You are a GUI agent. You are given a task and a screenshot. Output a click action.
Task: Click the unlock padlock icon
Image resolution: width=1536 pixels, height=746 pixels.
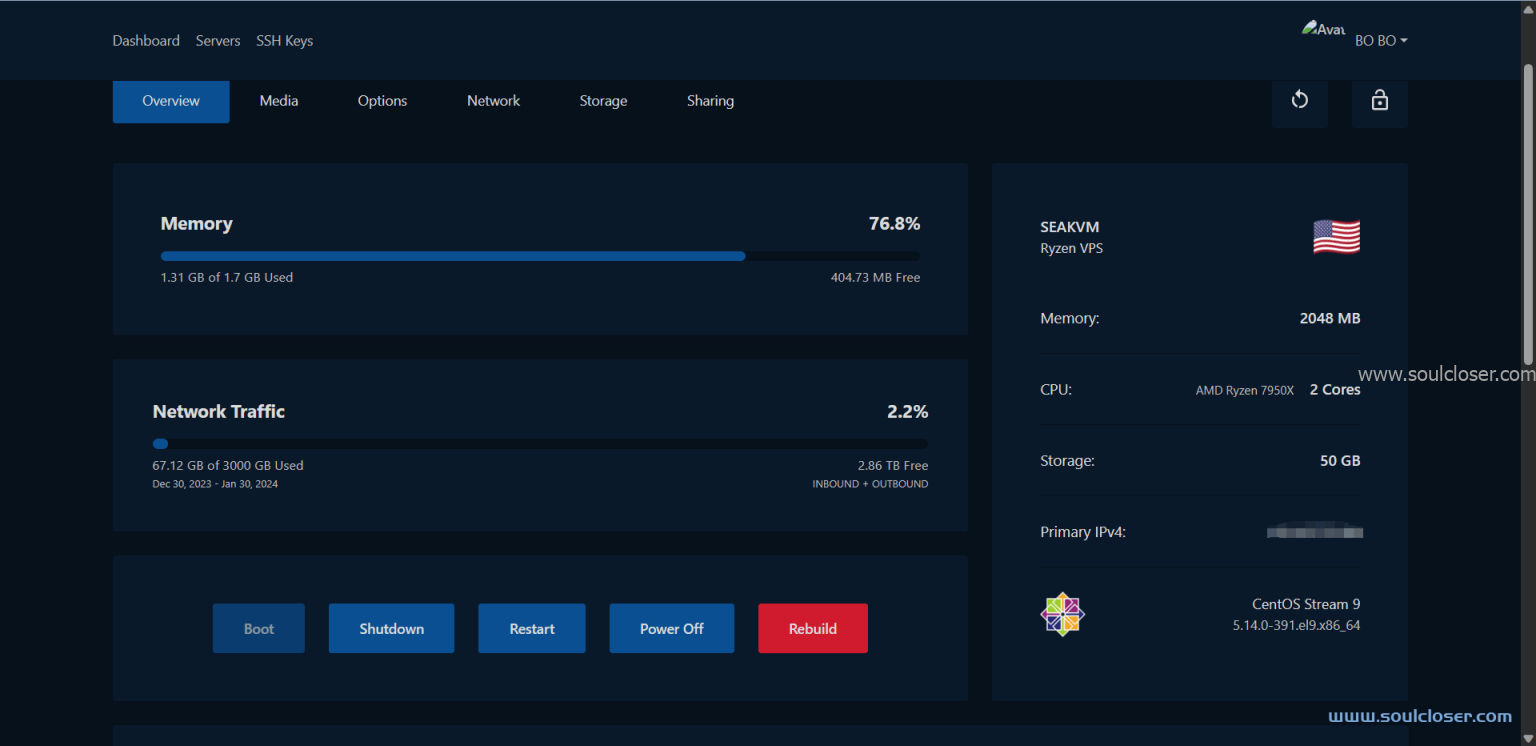(x=1379, y=100)
